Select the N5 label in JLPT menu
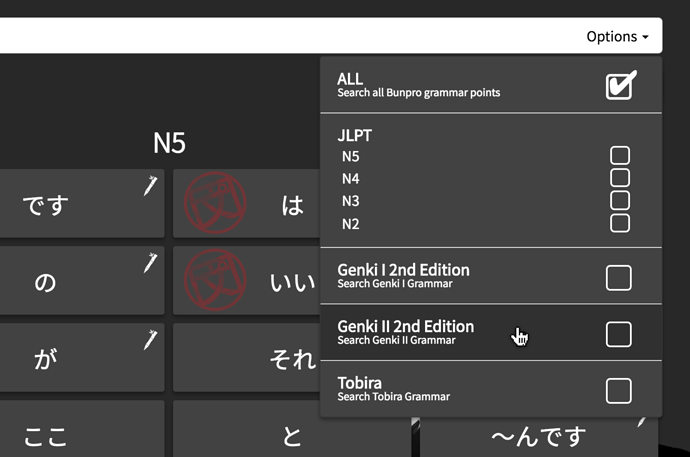 click(350, 156)
